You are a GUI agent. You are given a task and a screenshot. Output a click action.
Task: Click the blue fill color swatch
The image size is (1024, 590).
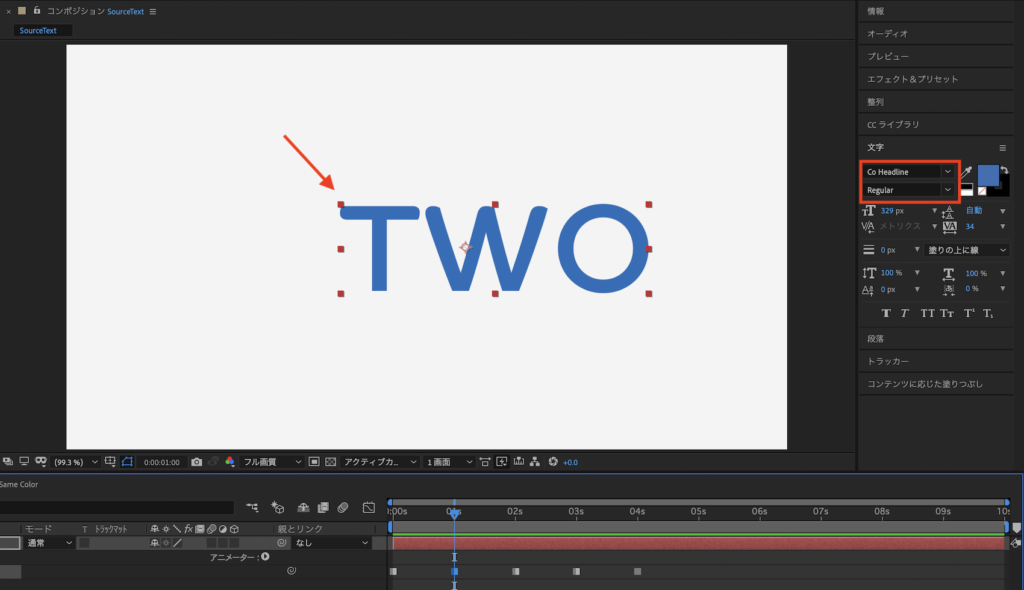tap(987, 175)
